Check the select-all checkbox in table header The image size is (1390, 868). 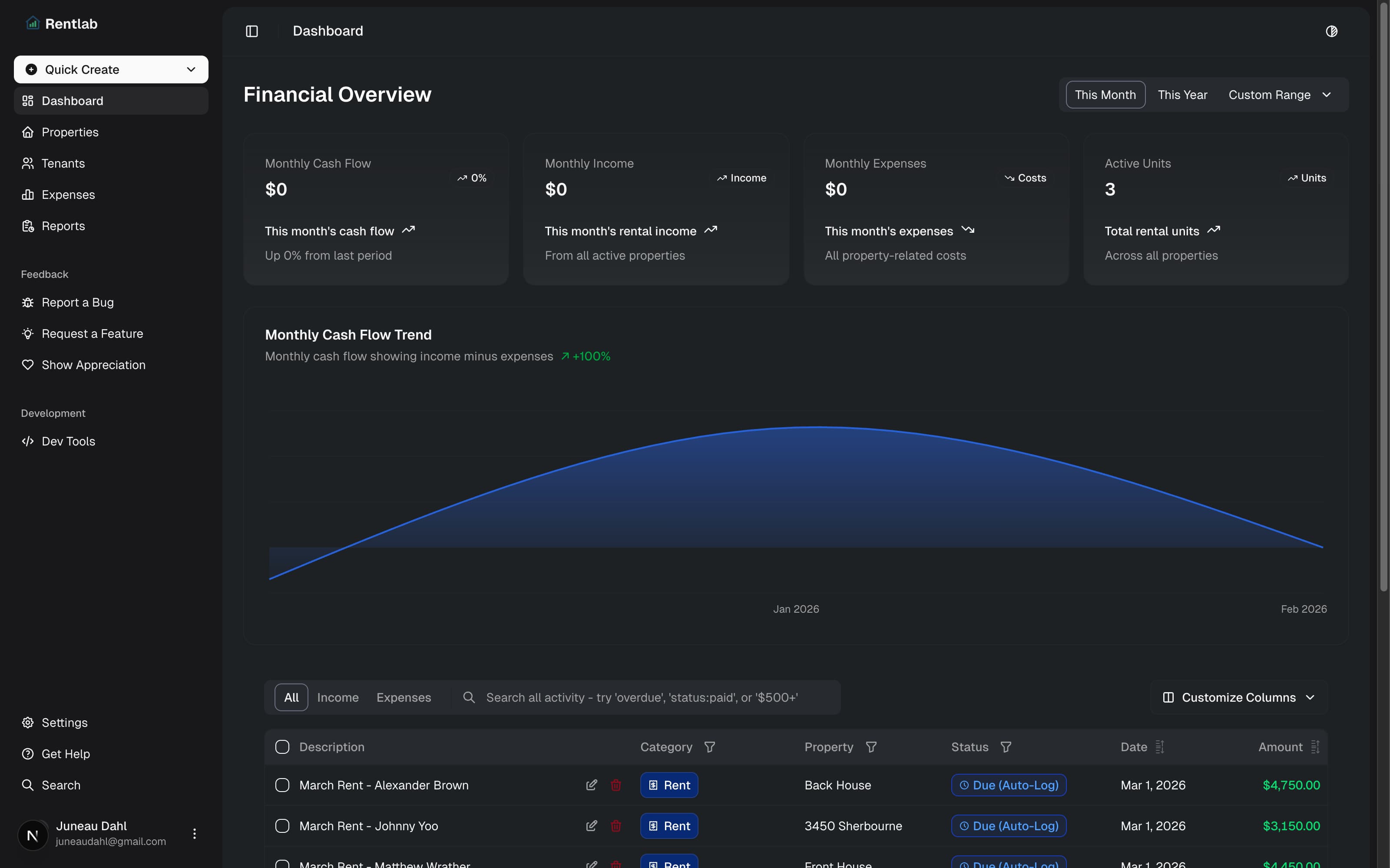[x=282, y=746]
